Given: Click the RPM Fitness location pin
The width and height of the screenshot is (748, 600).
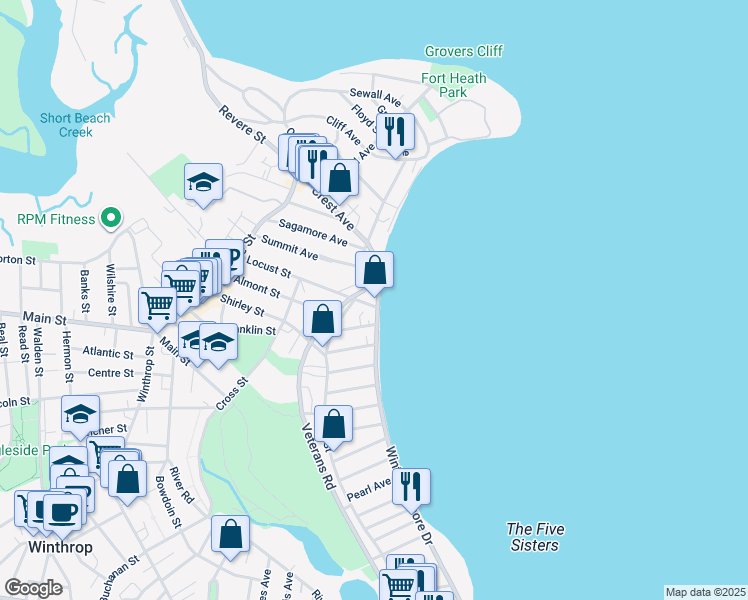Looking at the screenshot, I should coord(111,218).
